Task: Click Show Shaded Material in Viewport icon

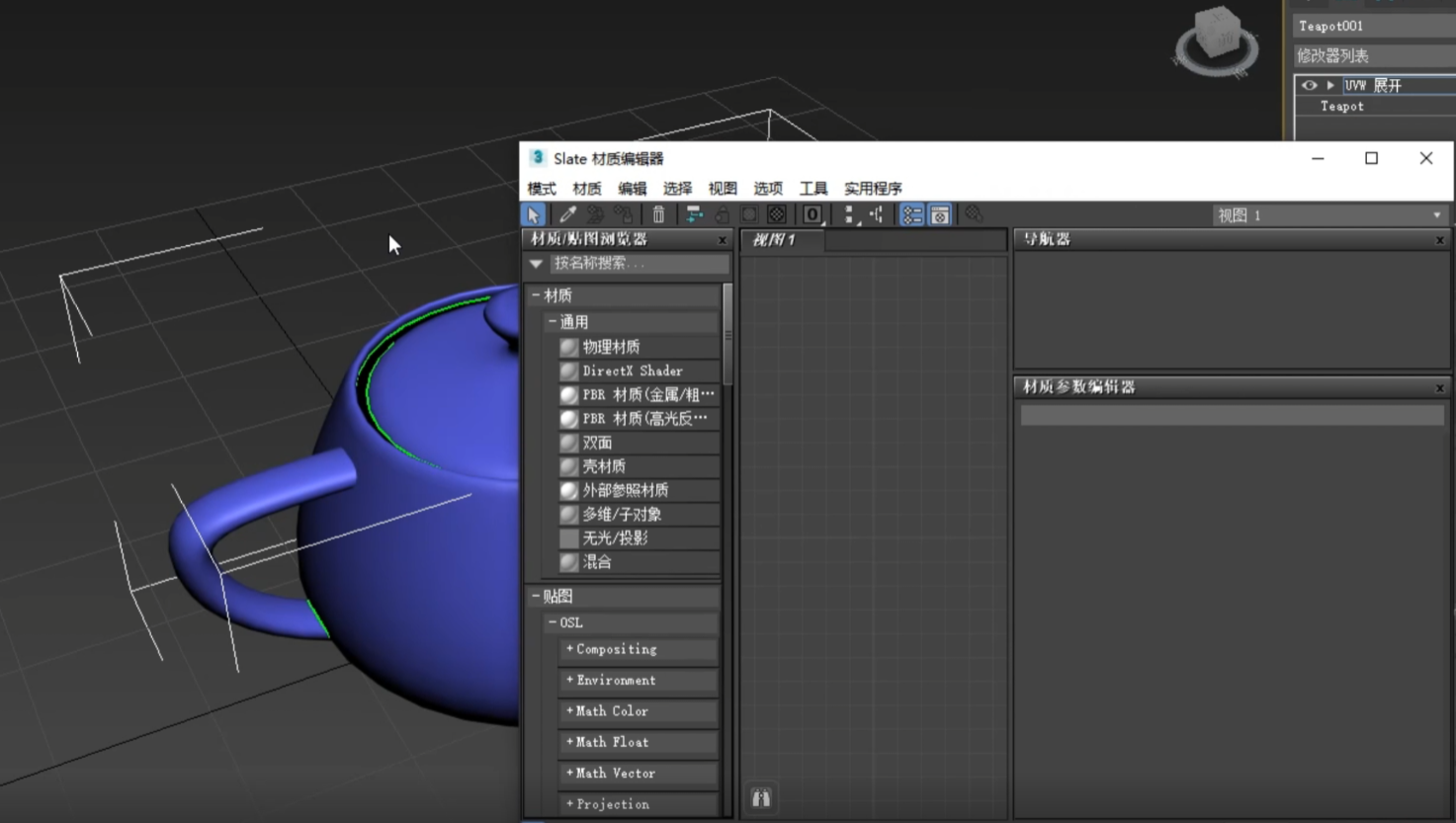Action: point(749,214)
